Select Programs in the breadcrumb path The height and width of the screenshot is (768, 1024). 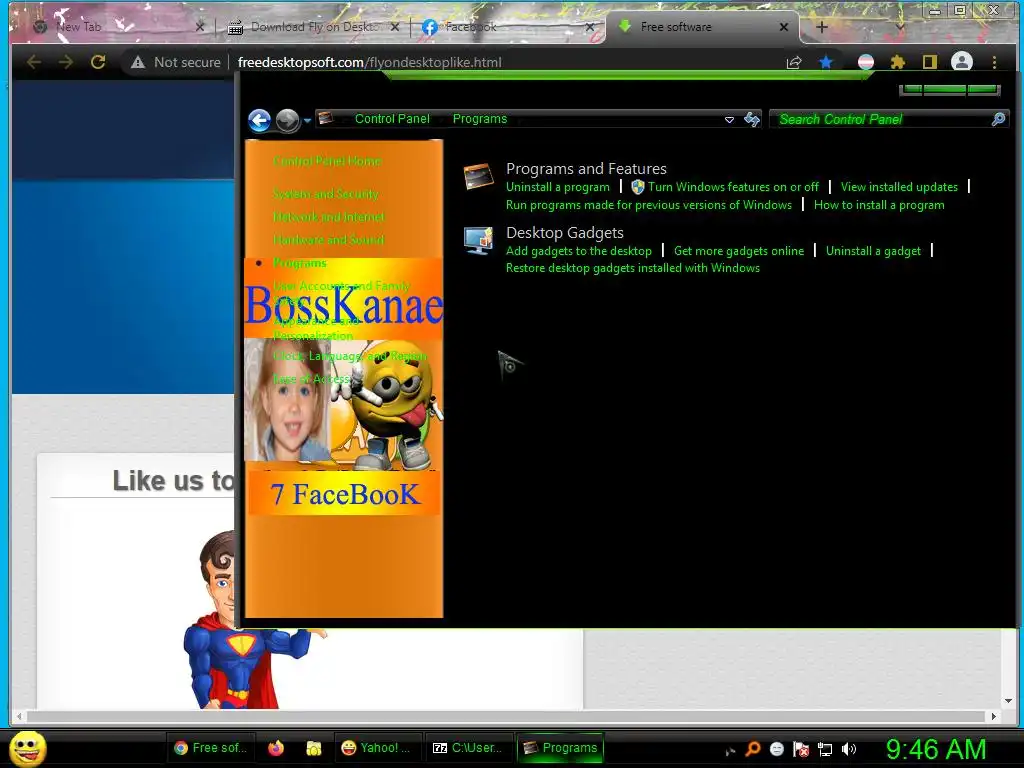tap(480, 119)
